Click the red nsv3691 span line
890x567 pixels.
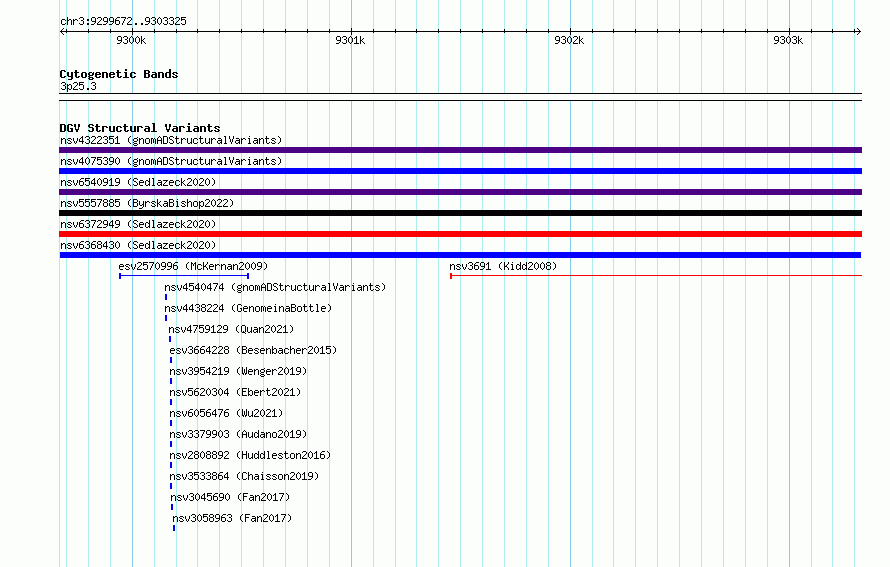click(656, 276)
